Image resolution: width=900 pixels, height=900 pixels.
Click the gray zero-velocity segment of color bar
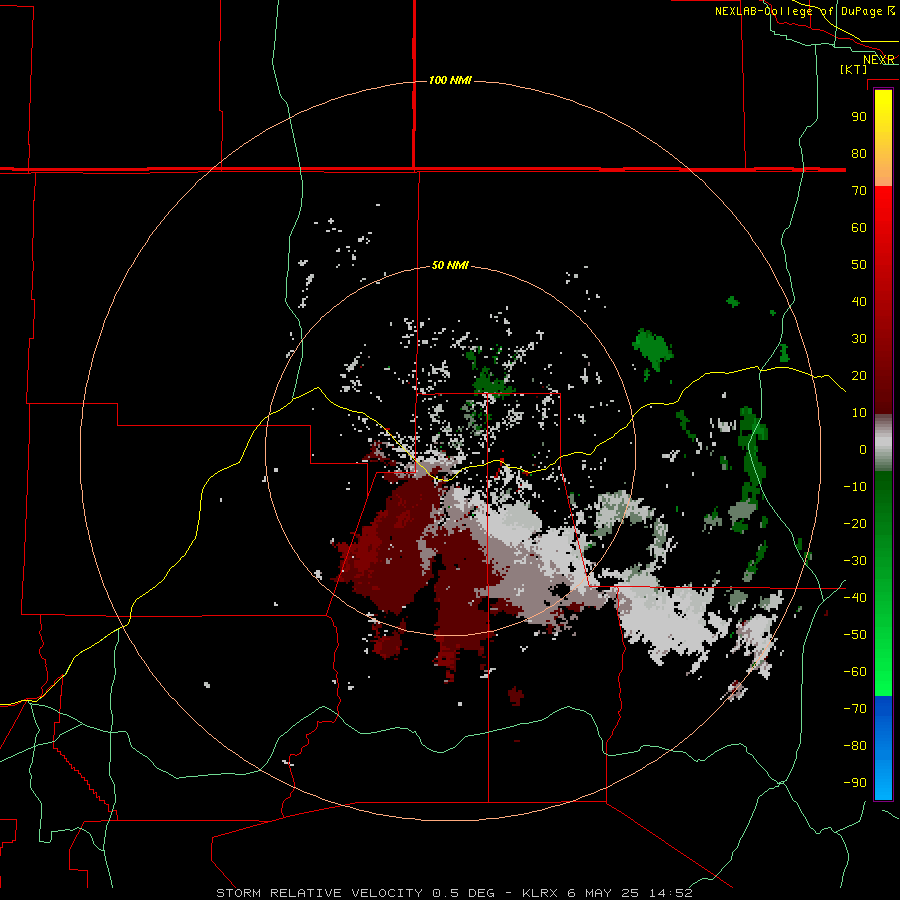(883, 443)
